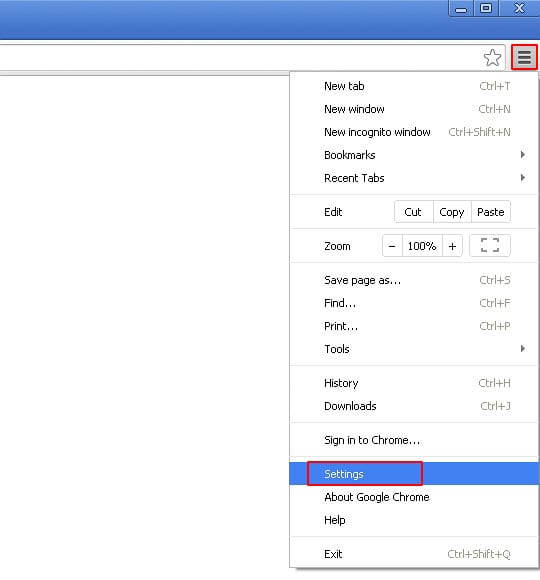Image resolution: width=540 pixels, height=580 pixels.
Task: Open a New tab from menu
Action: pos(414,86)
